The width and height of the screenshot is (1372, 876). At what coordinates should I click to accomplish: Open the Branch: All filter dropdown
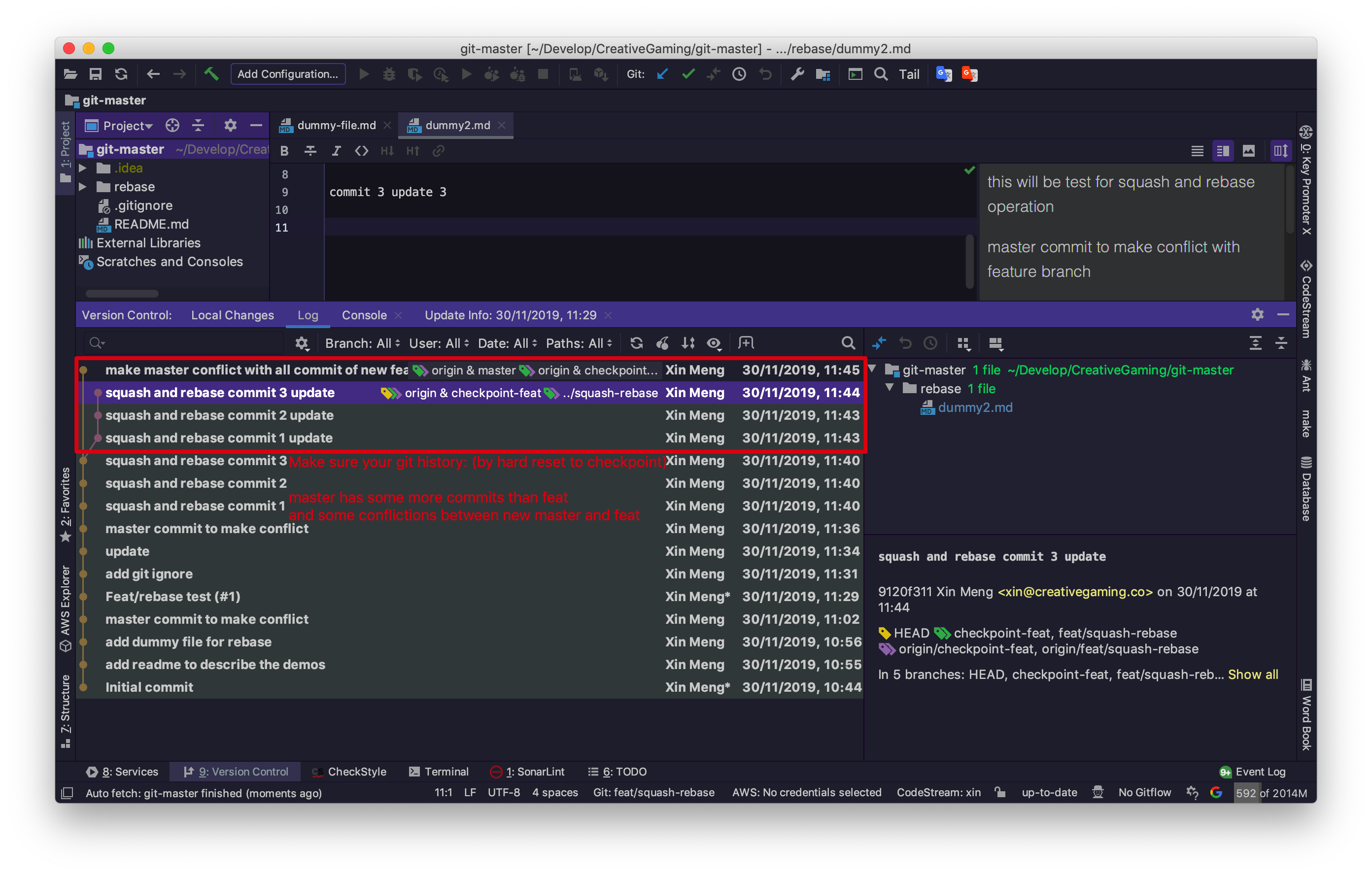362,343
